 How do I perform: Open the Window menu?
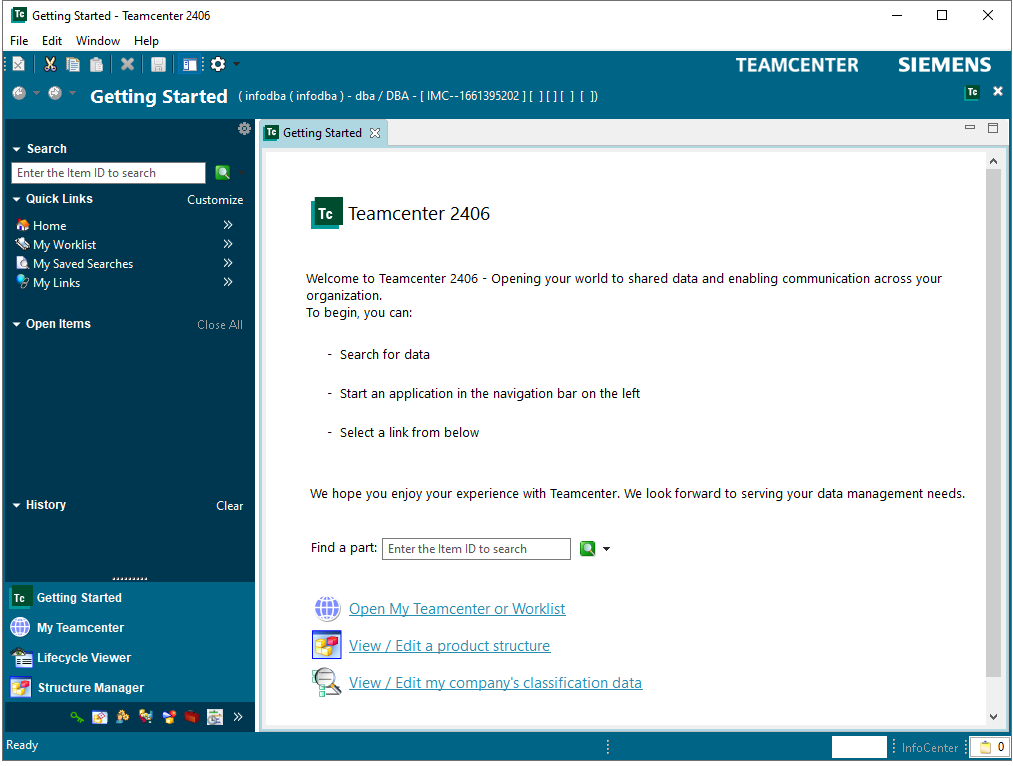[x=98, y=41]
